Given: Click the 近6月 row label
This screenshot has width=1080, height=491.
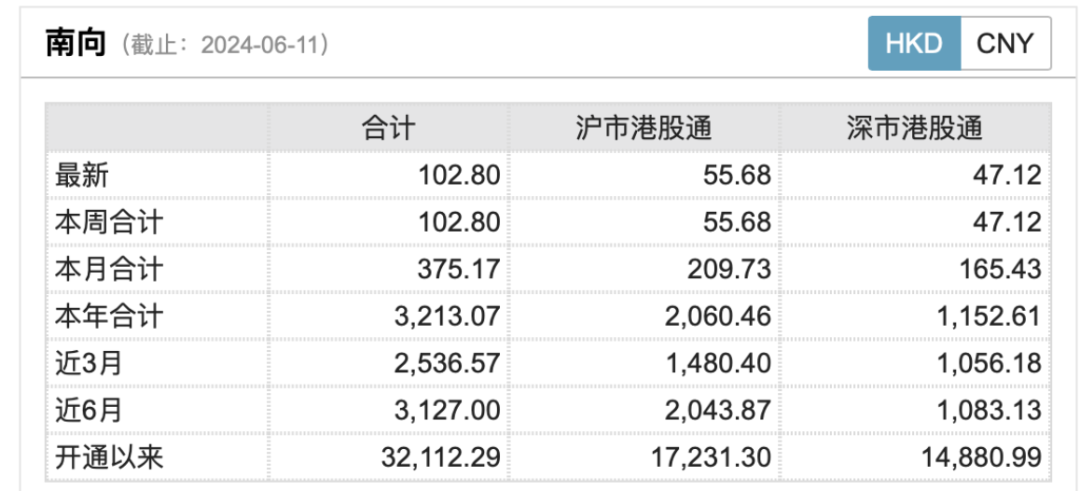Looking at the screenshot, I should (88, 410).
